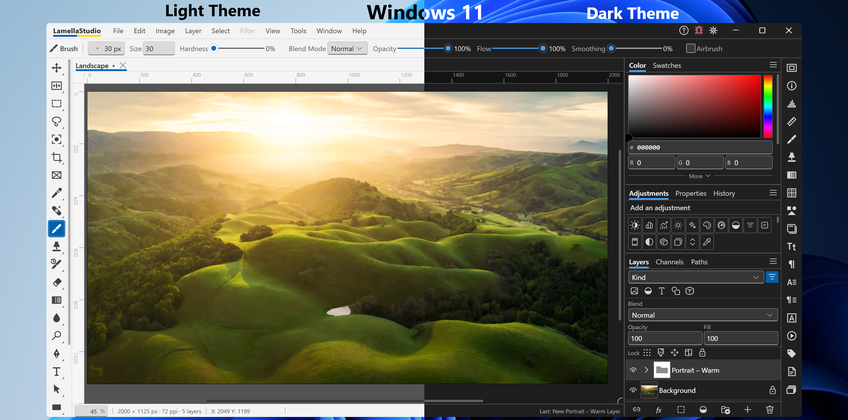
Task: Delete layer with the trash icon
Action: 770,410
